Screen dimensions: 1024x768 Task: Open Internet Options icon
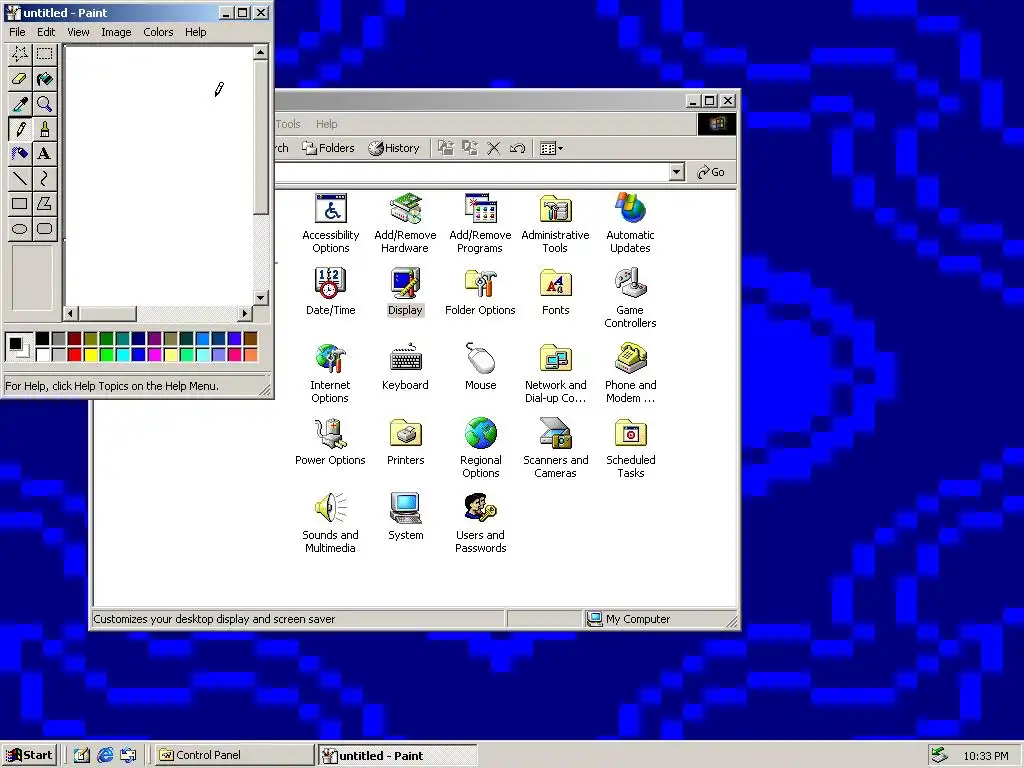click(x=330, y=373)
